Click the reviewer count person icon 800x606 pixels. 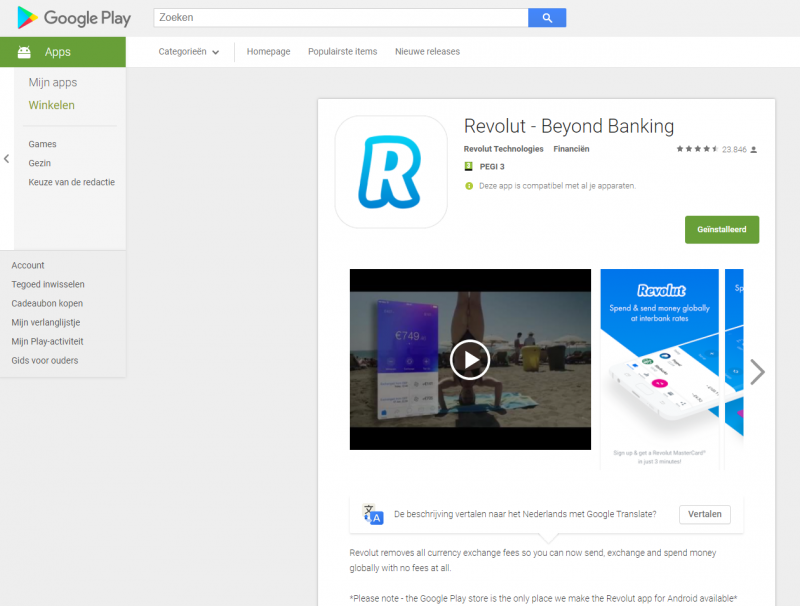coord(754,149)
